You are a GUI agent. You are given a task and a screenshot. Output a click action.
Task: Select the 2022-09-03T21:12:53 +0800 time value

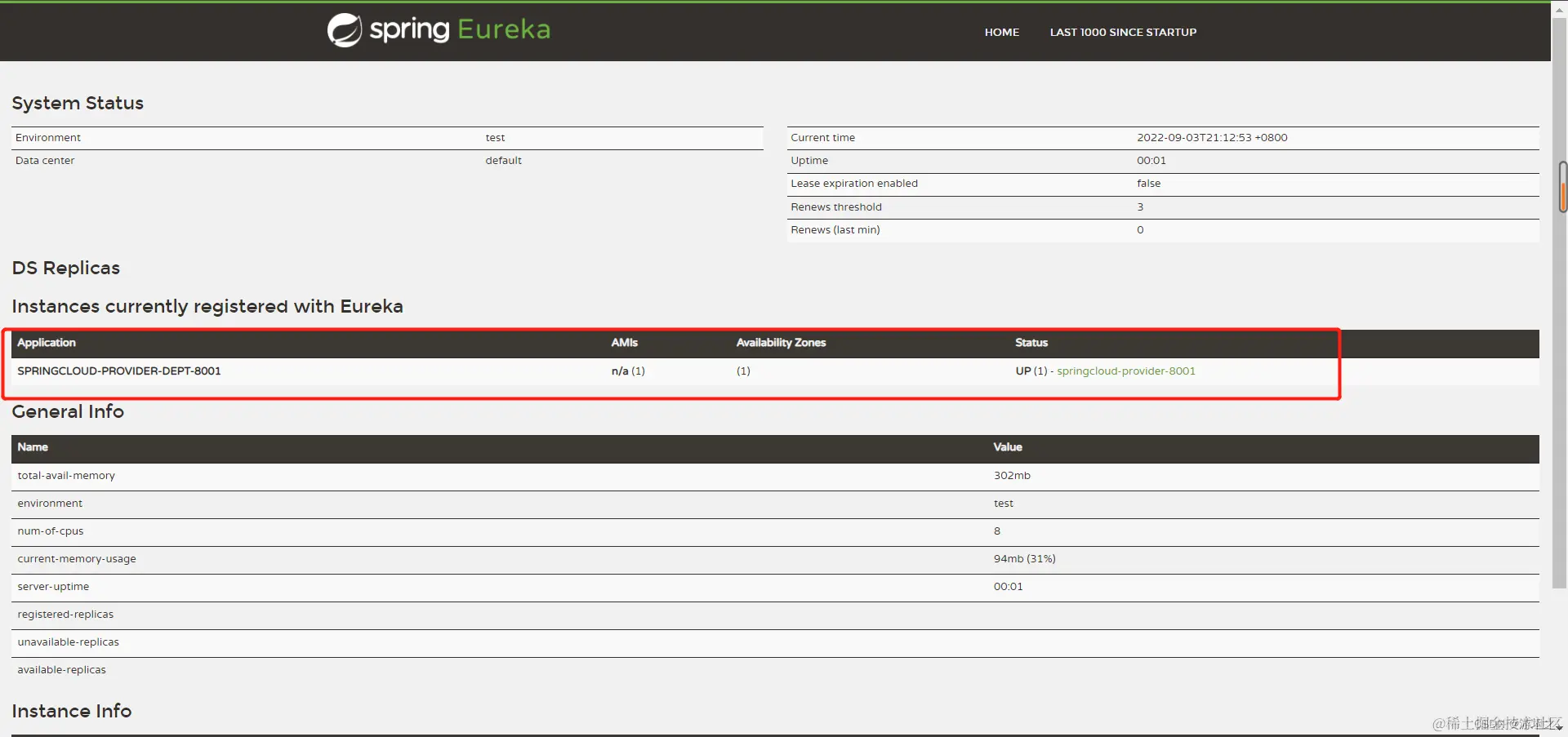1212,138
